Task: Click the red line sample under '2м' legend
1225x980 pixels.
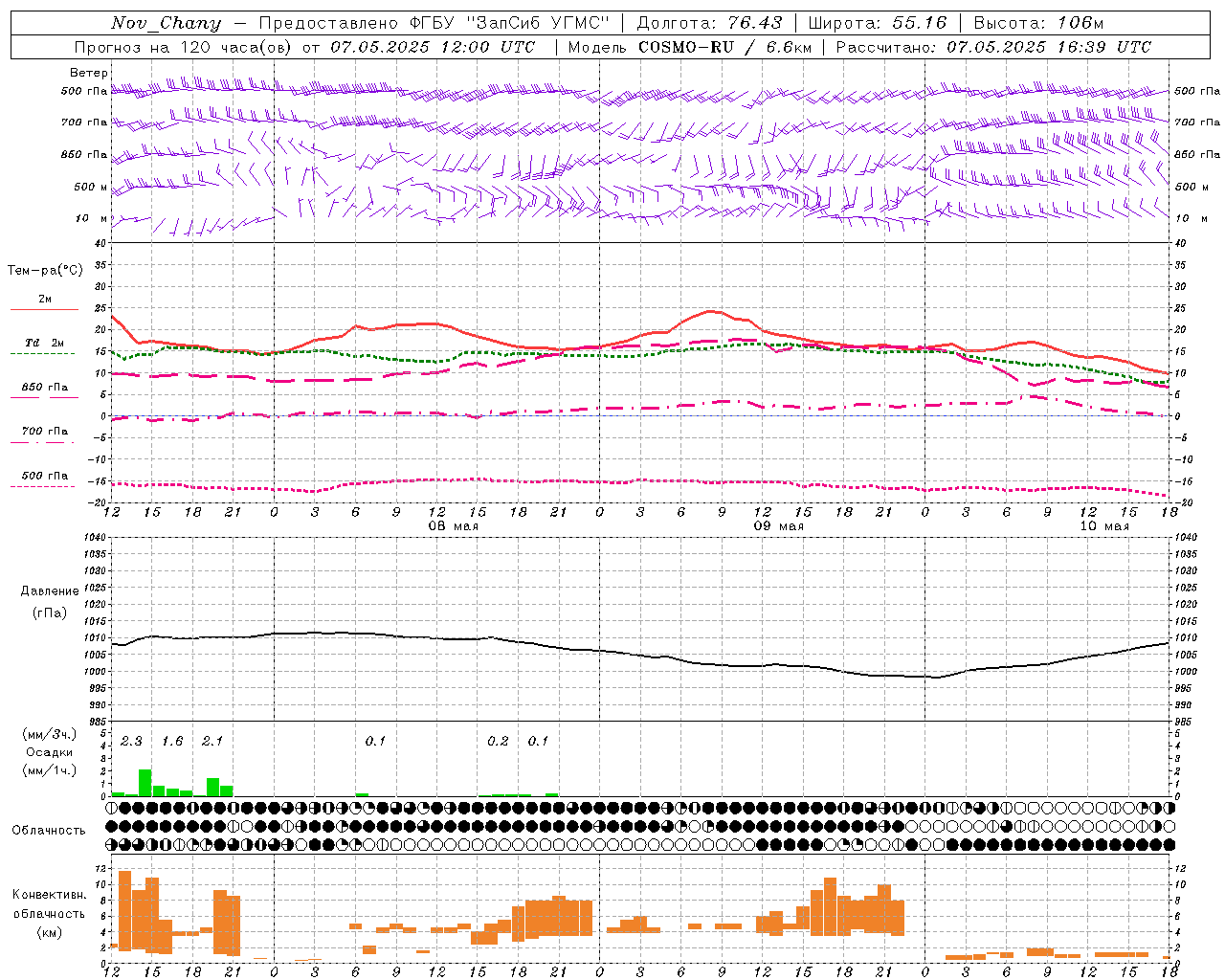Action: [x=44, y=310]
